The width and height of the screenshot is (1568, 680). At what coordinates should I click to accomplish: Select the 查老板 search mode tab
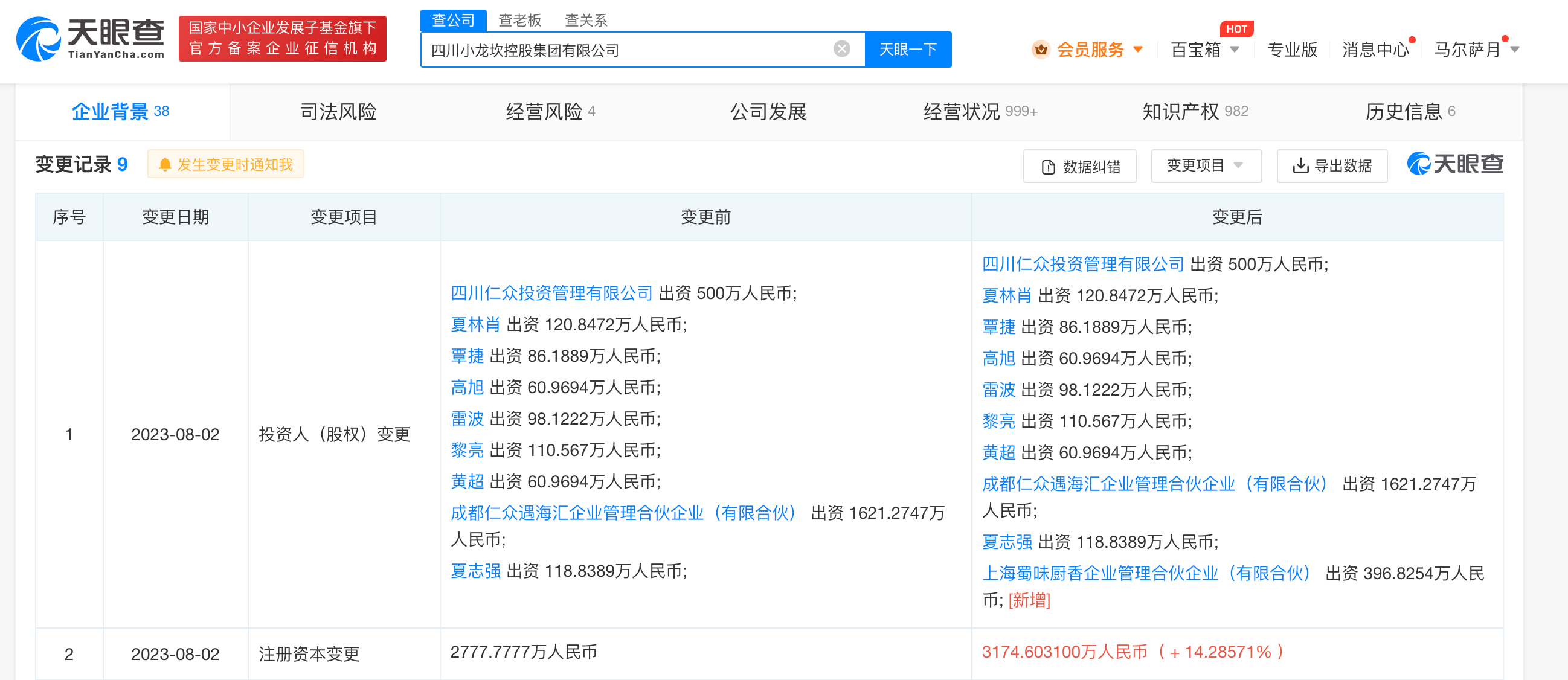pyautogui.click(x=519, y=21)
